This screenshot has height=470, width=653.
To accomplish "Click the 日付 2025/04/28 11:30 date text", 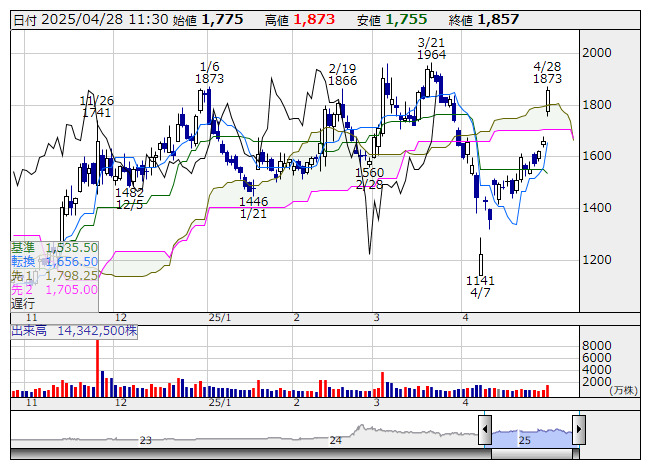I will coord(91,19).
